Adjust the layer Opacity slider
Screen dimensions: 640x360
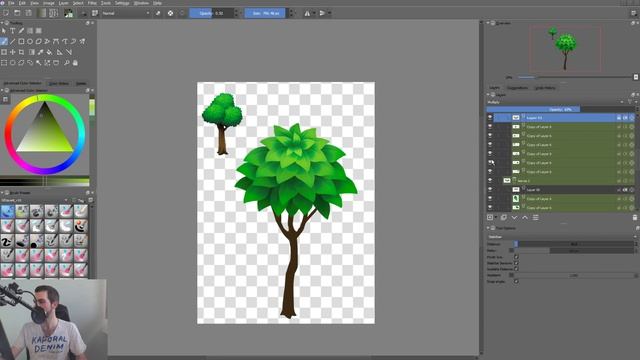pos(560,109)
